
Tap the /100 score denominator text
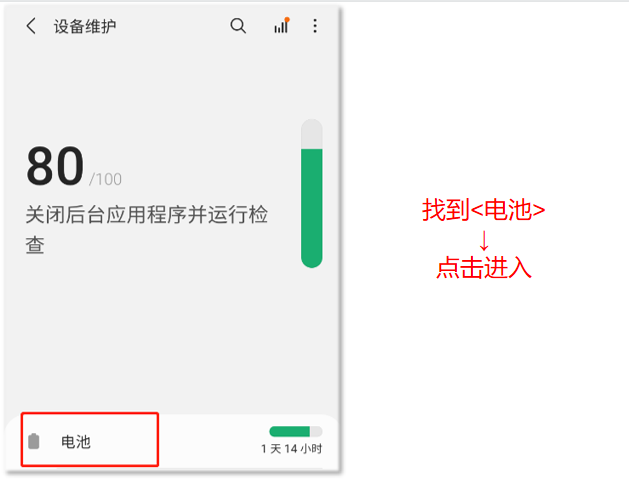[105, 179]
